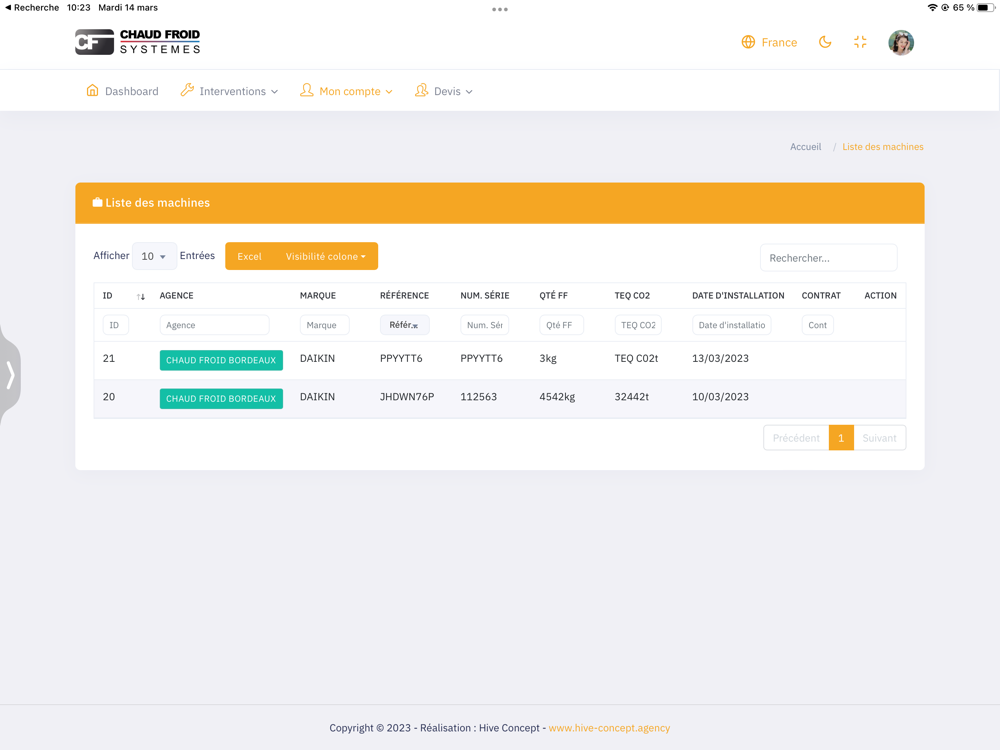Viewport: 1000px width, 750px height.
Task: Sort by the MARQUE column header
Action: coord(318,296)
